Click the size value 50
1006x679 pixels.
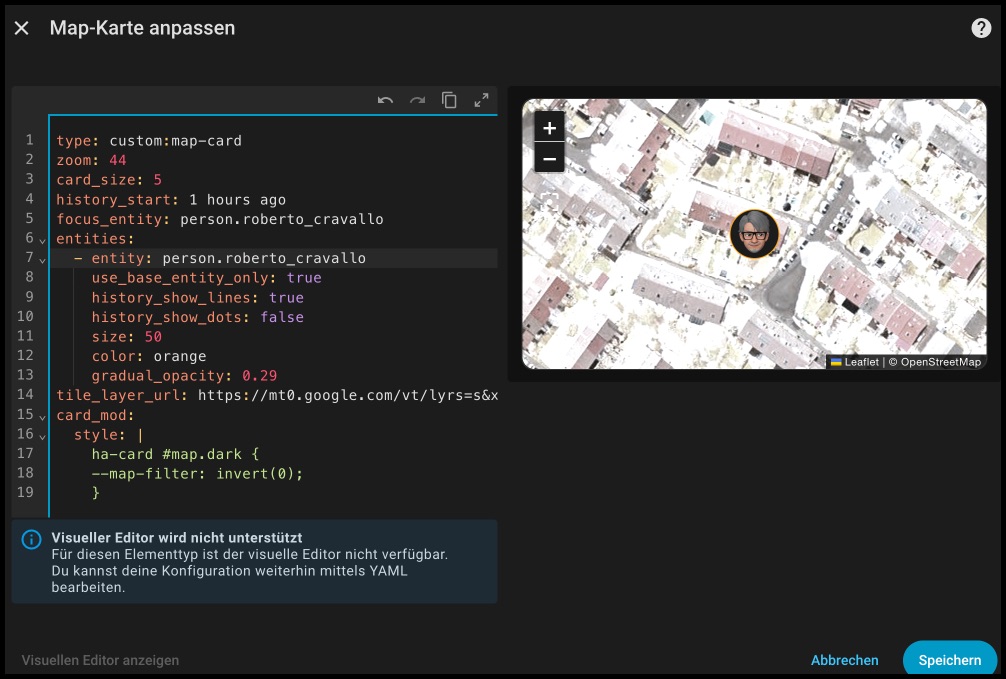pyautogui.click(x=153, y=336)
